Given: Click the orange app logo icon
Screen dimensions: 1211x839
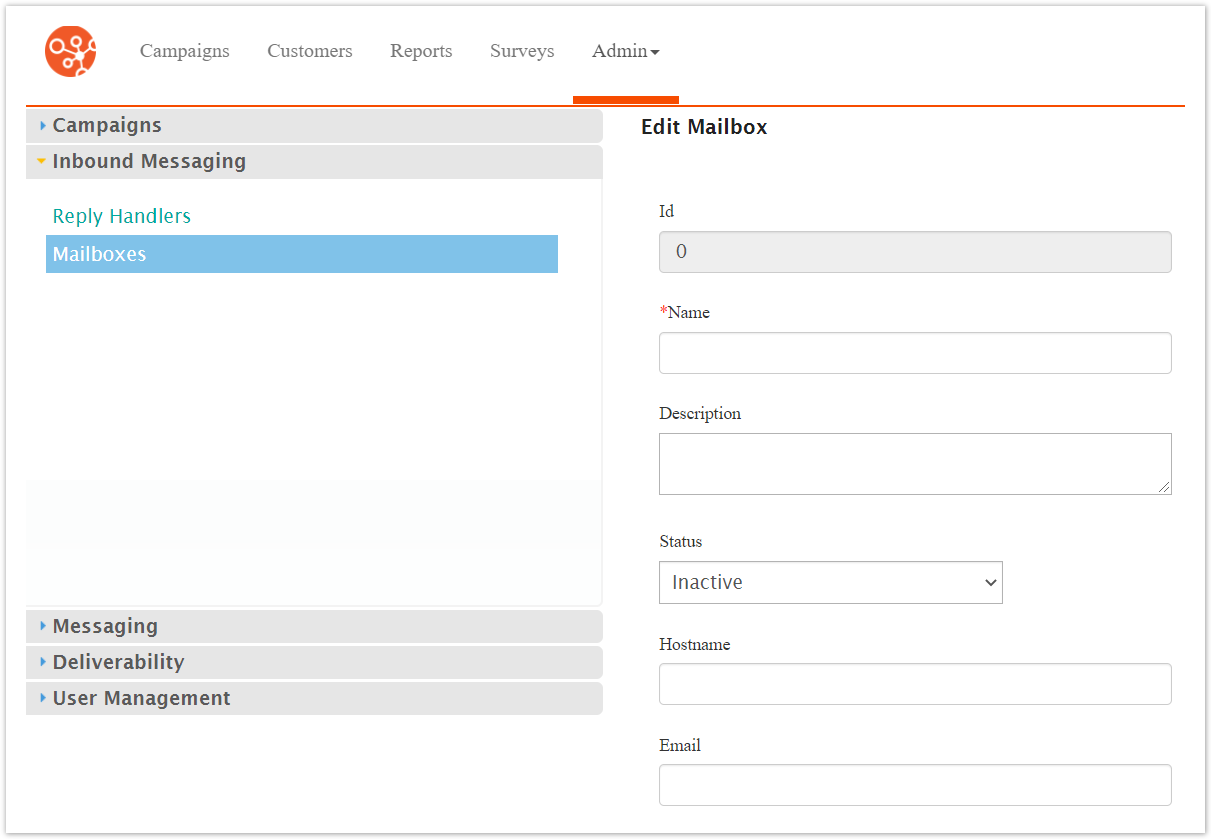Looking at the screenshot, I should [x=70, y=51].
